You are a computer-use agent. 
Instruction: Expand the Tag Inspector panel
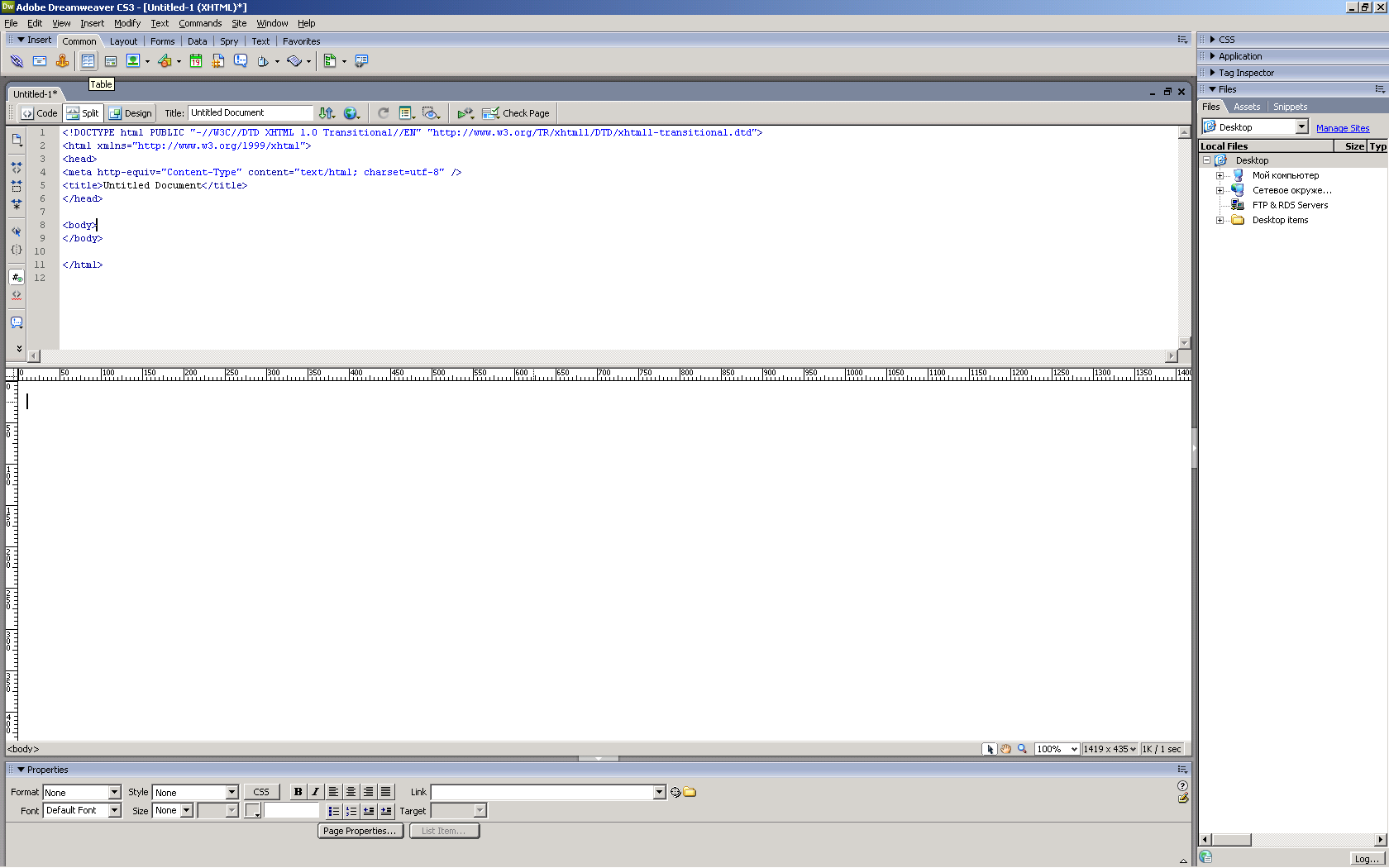tap(1213, 73)
